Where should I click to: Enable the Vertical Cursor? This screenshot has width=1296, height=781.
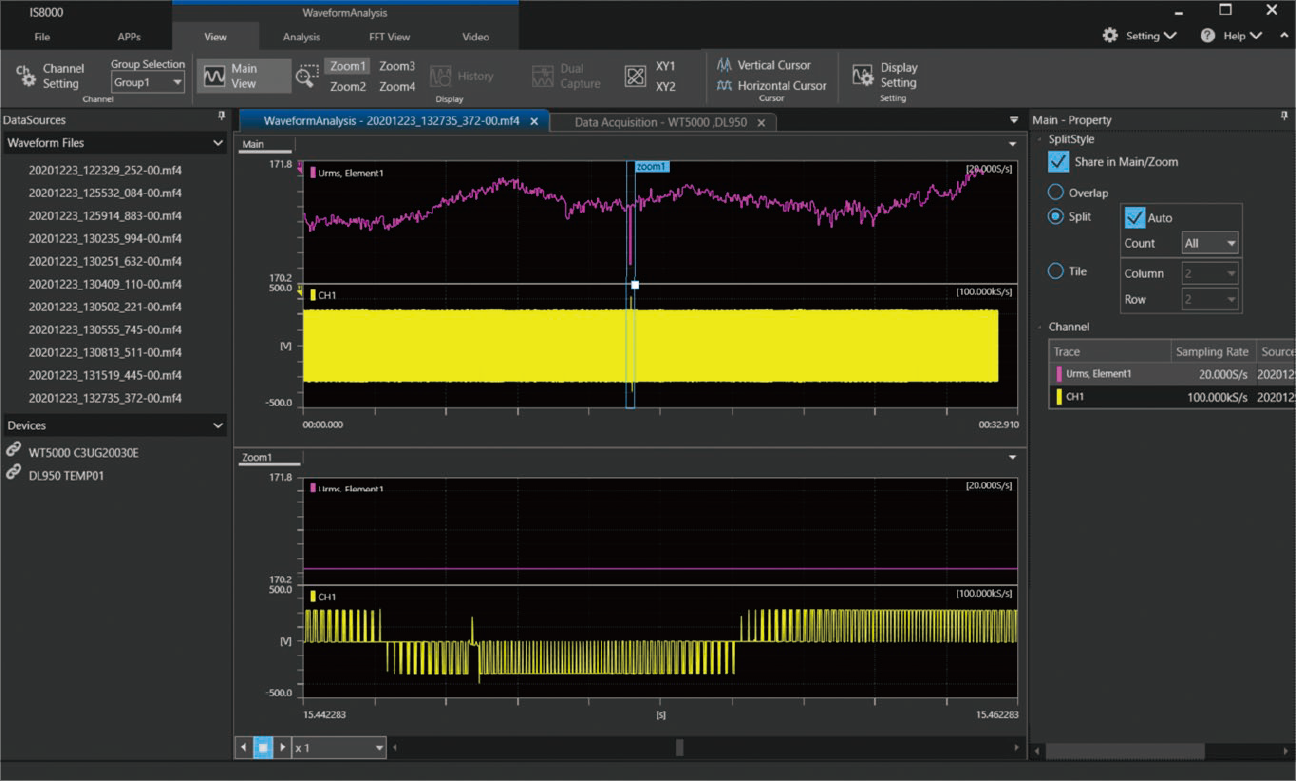tap(770, 64)
